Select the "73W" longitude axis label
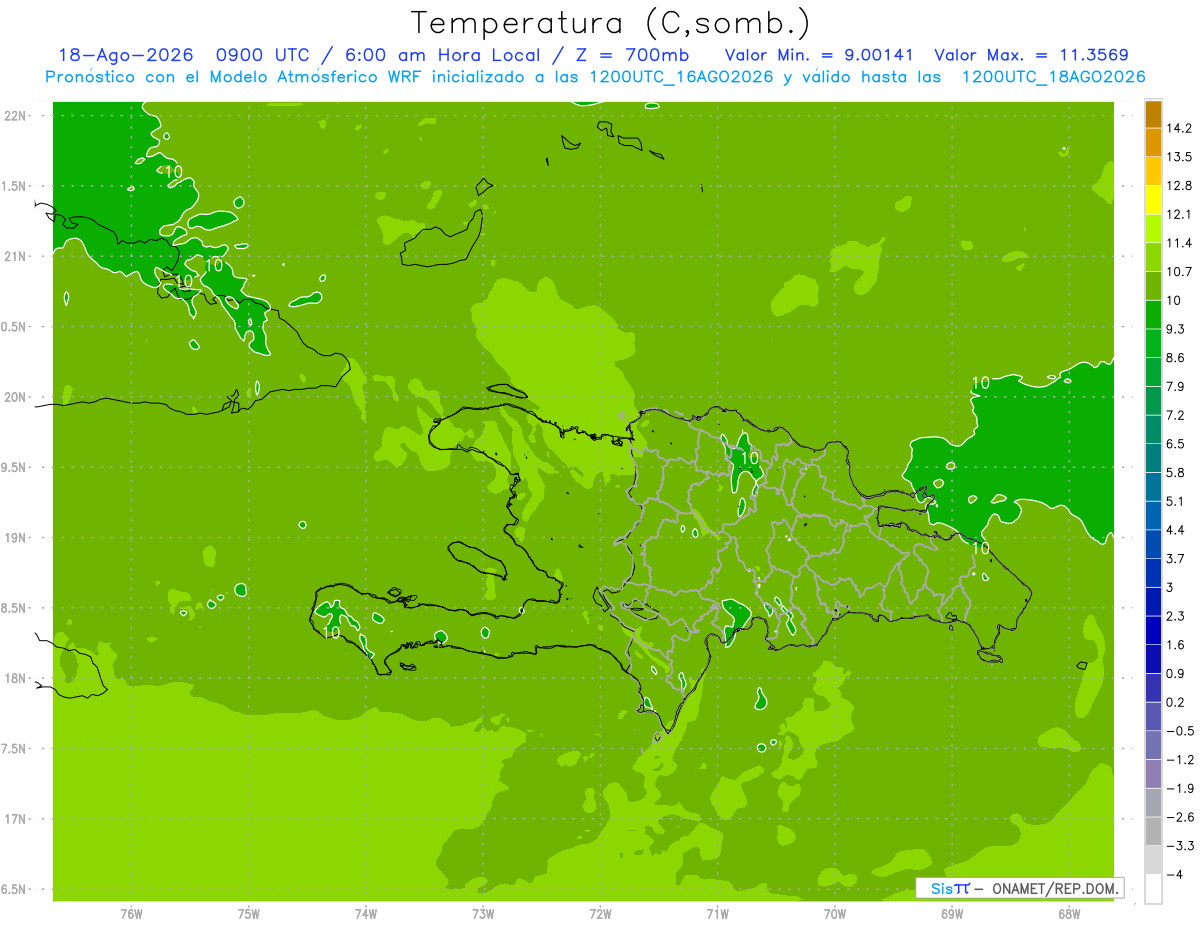This screenshot has height=927, width=1200. [x=483, y=913]
